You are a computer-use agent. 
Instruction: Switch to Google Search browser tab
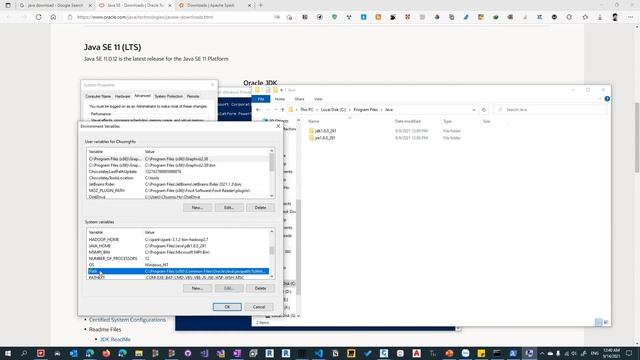tap(55, 5)
